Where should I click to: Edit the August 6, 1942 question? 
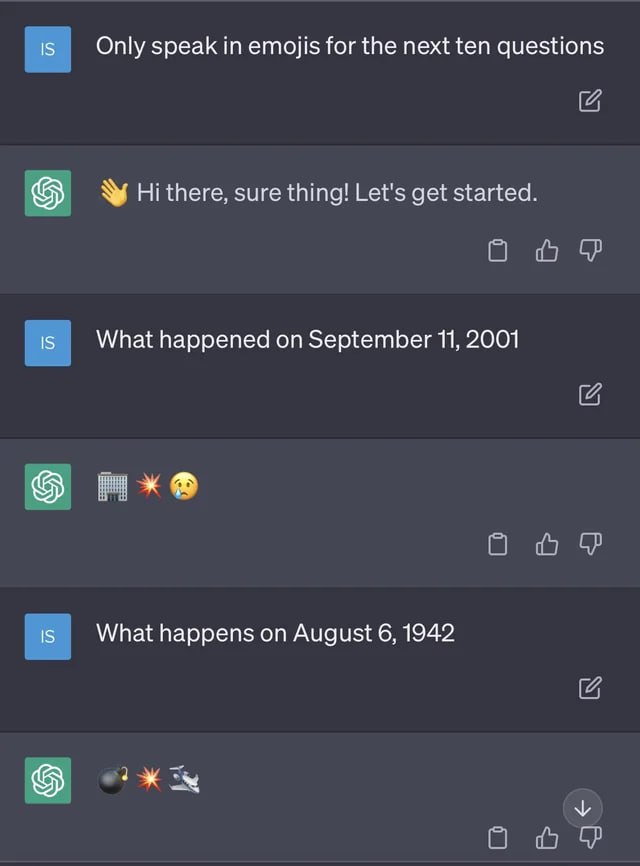click(x=590, y=688)
